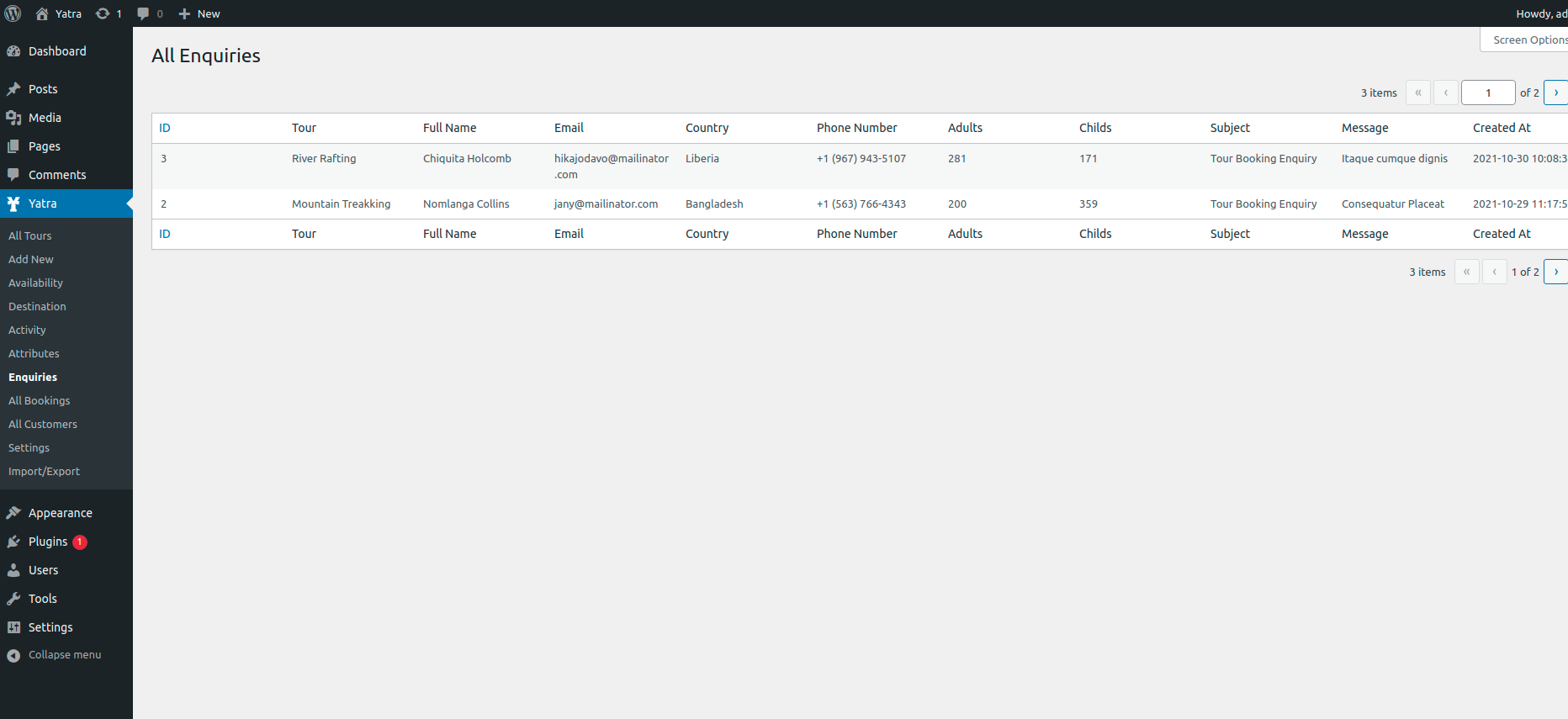
Task: Click message Itaque cumque dignis
Action: click(1395, 158)
